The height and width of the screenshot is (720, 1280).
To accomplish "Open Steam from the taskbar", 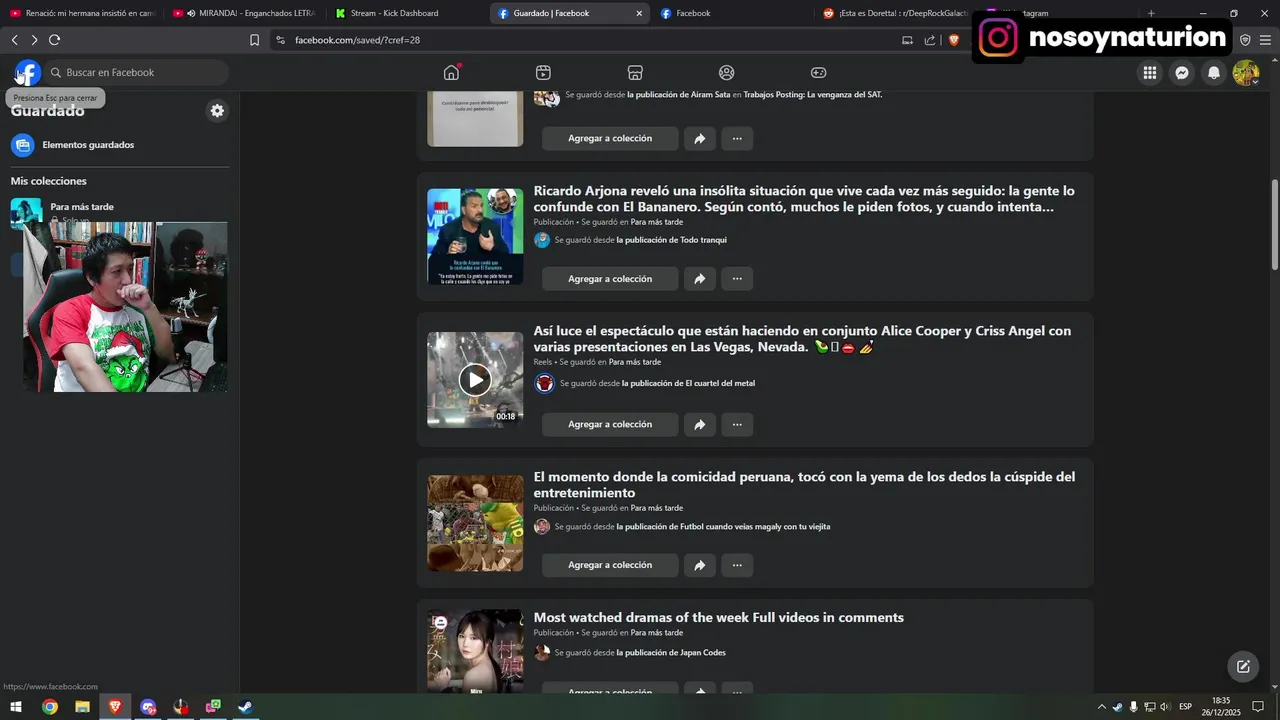I will (245, 707).
